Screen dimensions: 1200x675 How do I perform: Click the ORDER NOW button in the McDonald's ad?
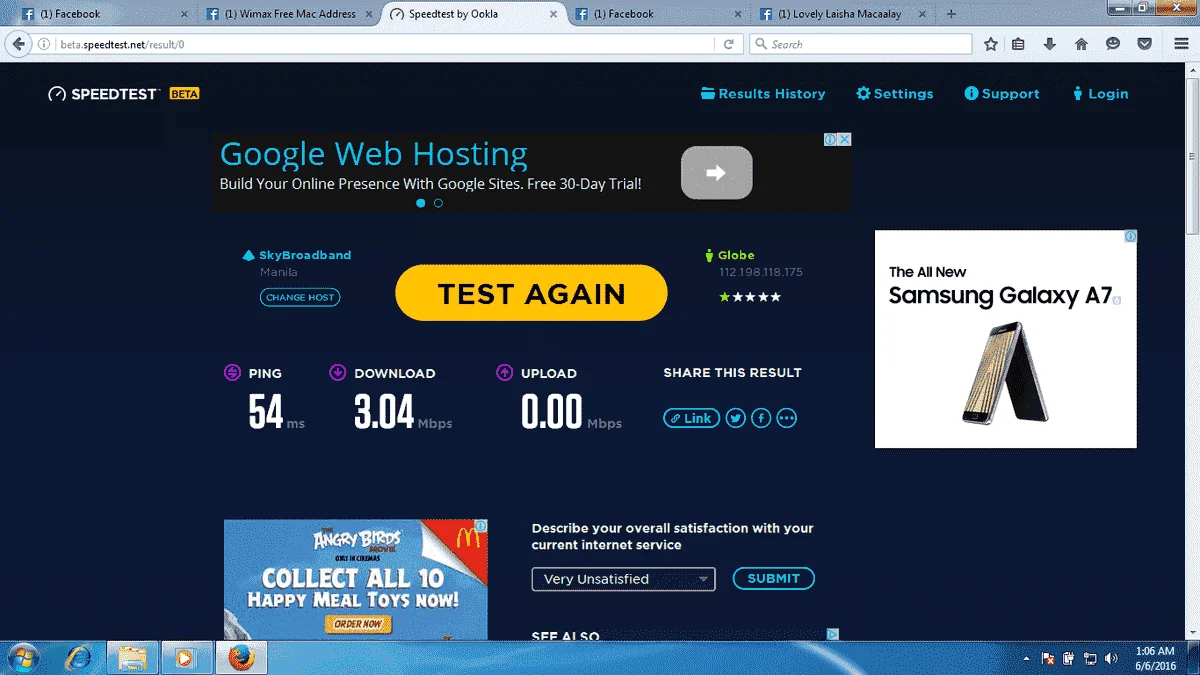[x=357, y=624]
